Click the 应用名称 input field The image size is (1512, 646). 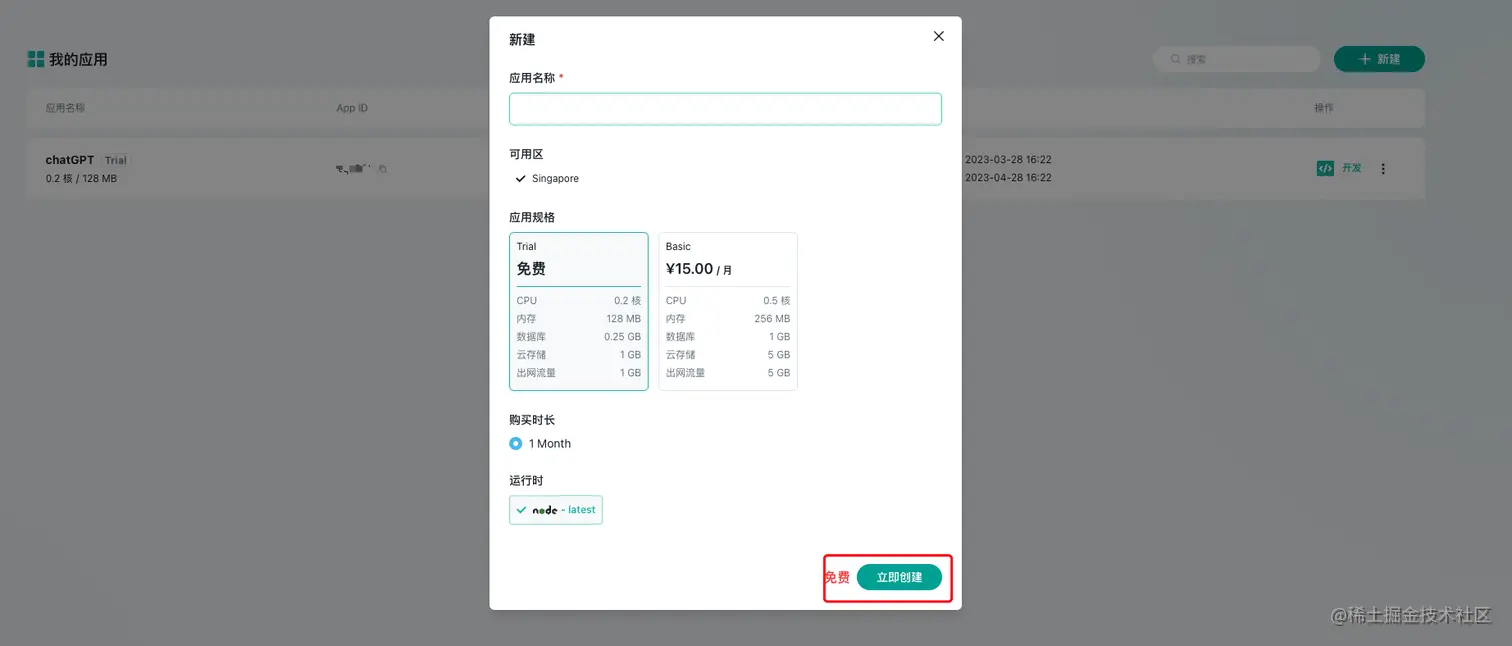coord(725,108)
